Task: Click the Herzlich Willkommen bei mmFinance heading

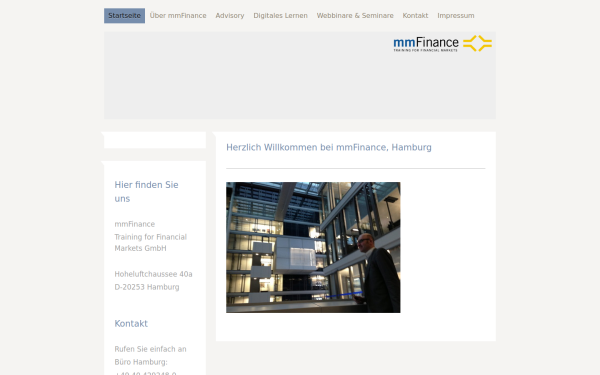Action: tap(329, 147)
